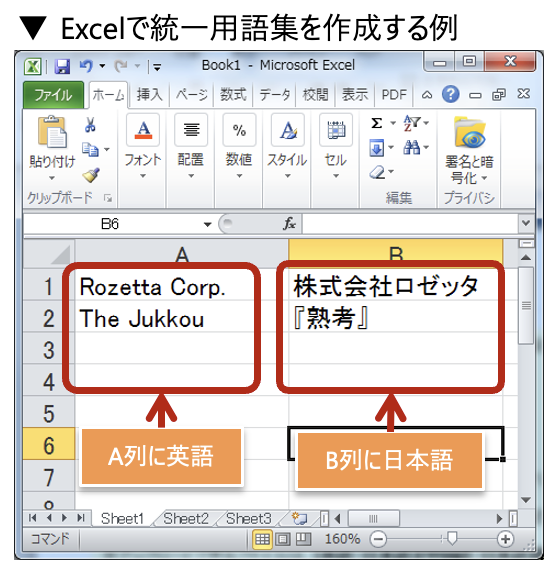Select the Sheet3 worksheet tab
The width and height of the screenshot is (559, 574).
pyautogui.click(x=249, y=518)
